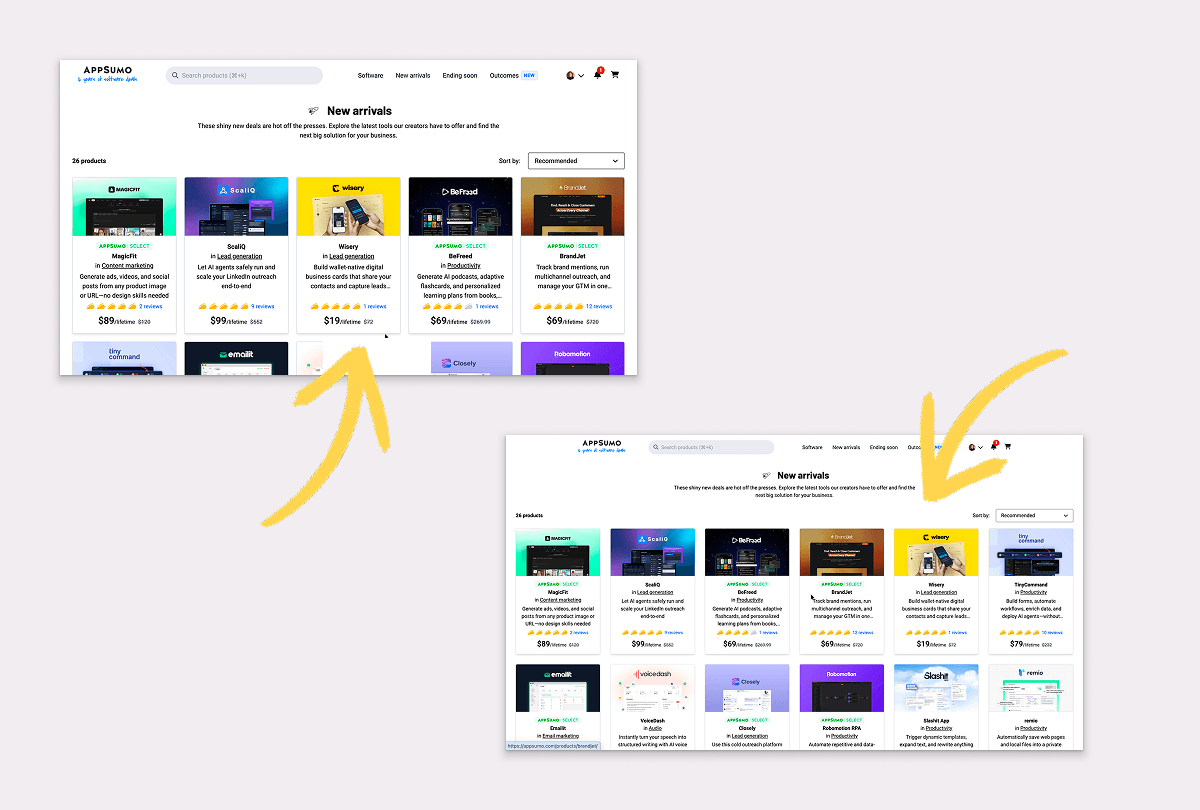
Task: Open 9 reviews link, top-left ScaliQ card
Action: [x=263, y=307]
